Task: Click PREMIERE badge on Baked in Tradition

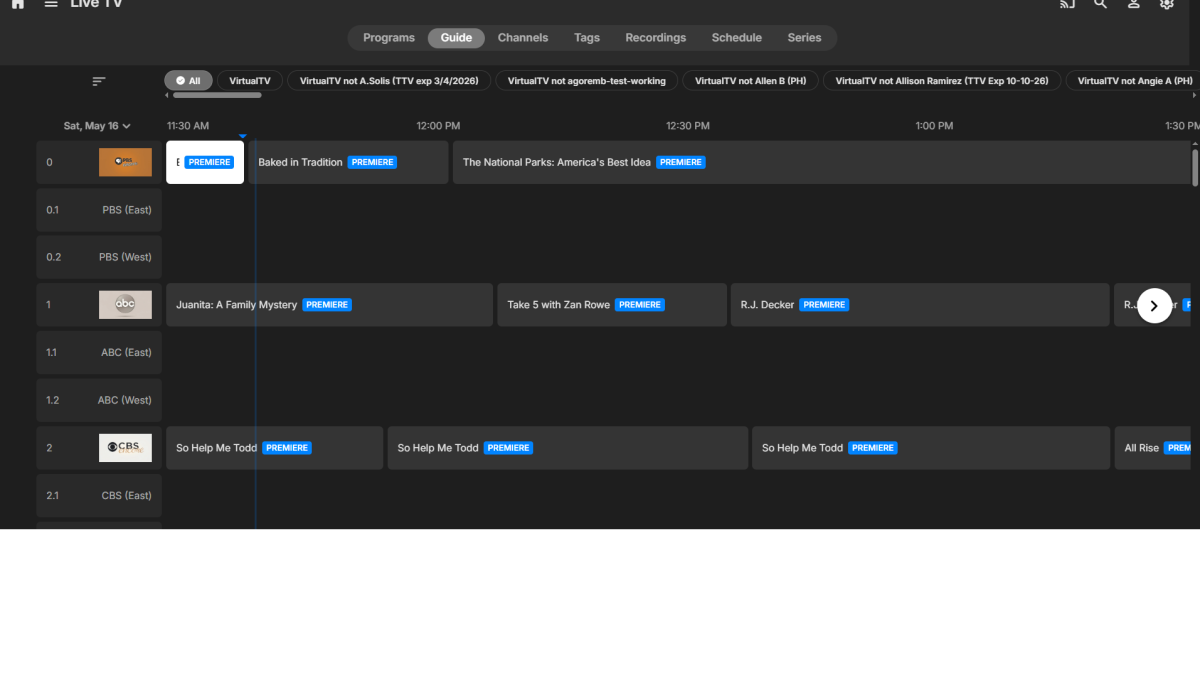Action: 372,162
